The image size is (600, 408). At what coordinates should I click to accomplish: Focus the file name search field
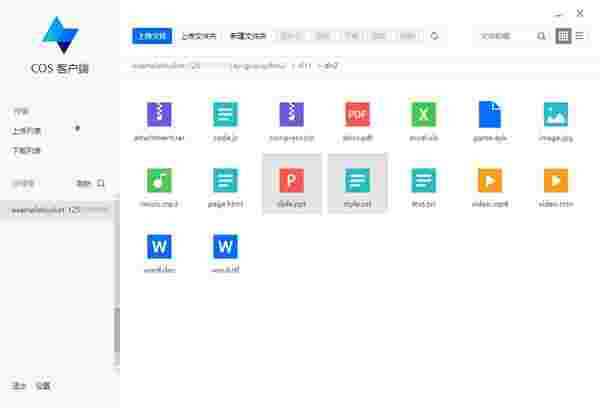click(505, 36)
